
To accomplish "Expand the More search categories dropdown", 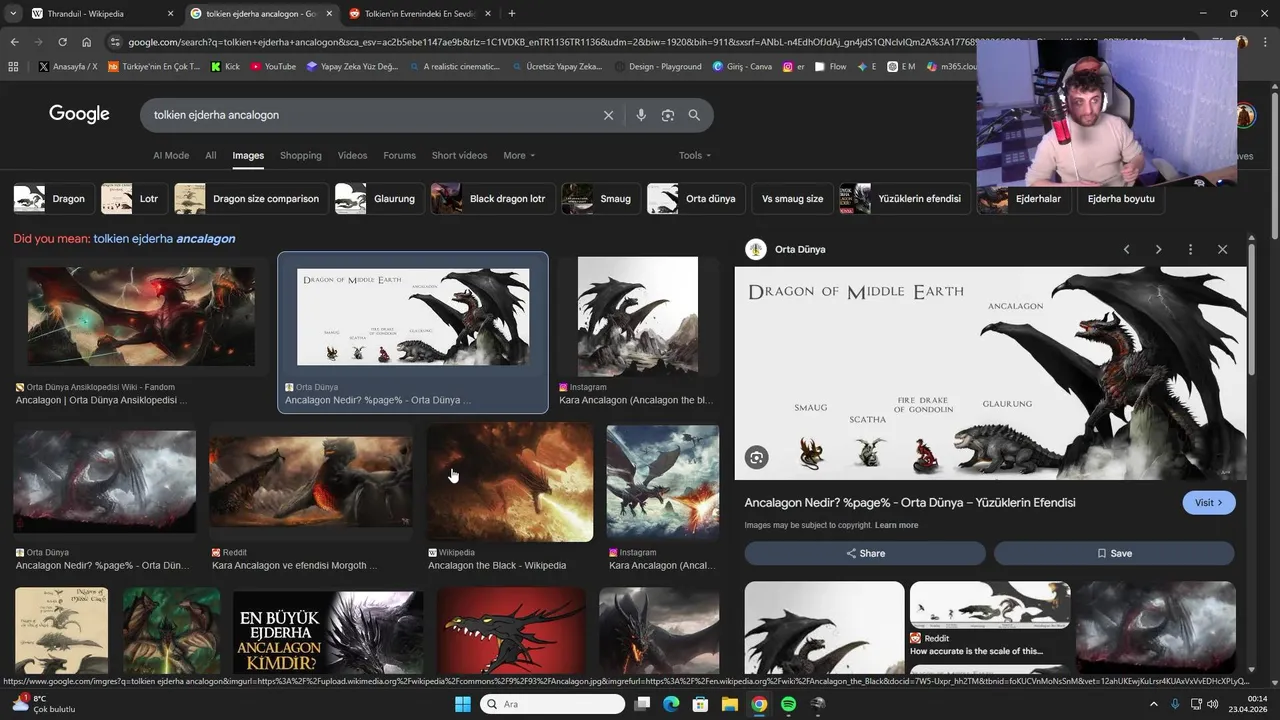I will [x=519, y=155].
